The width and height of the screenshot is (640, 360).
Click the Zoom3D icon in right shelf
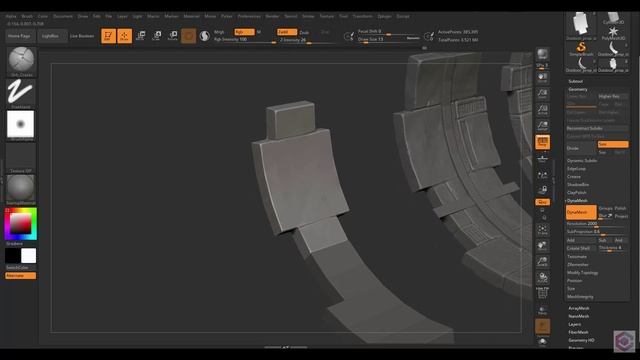[x=542, y=262]
